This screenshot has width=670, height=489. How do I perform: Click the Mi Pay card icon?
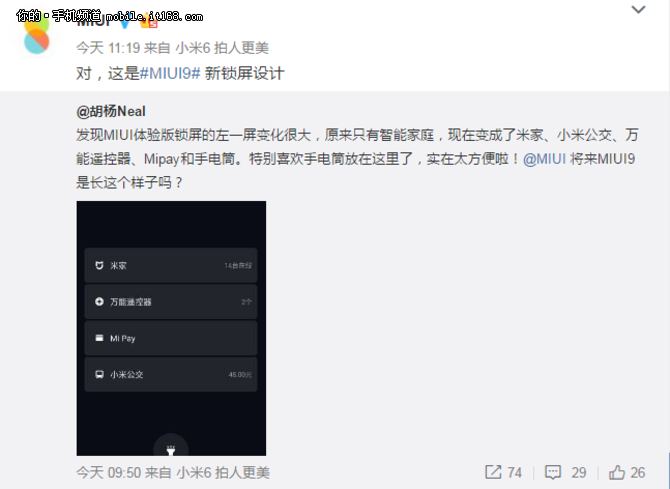coord(99,338)
